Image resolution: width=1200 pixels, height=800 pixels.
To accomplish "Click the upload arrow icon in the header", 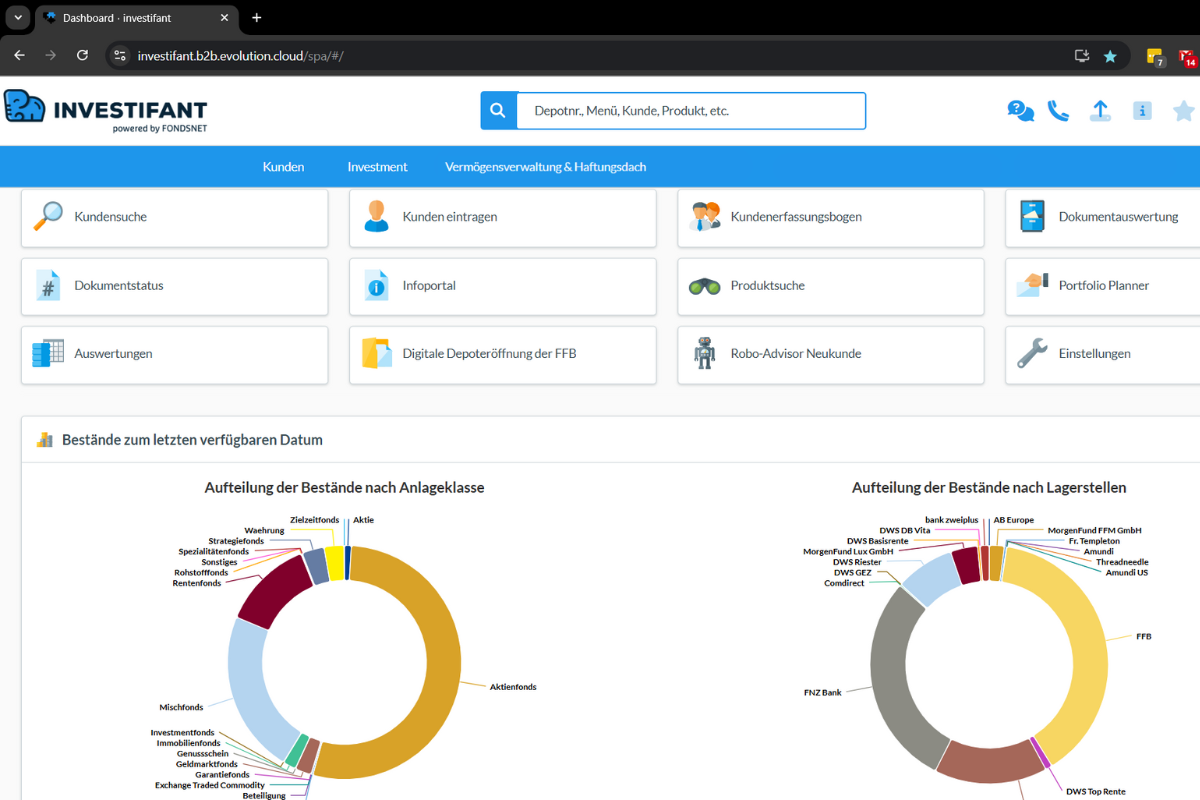I will pyautogui.click(x=1100, y=110).
